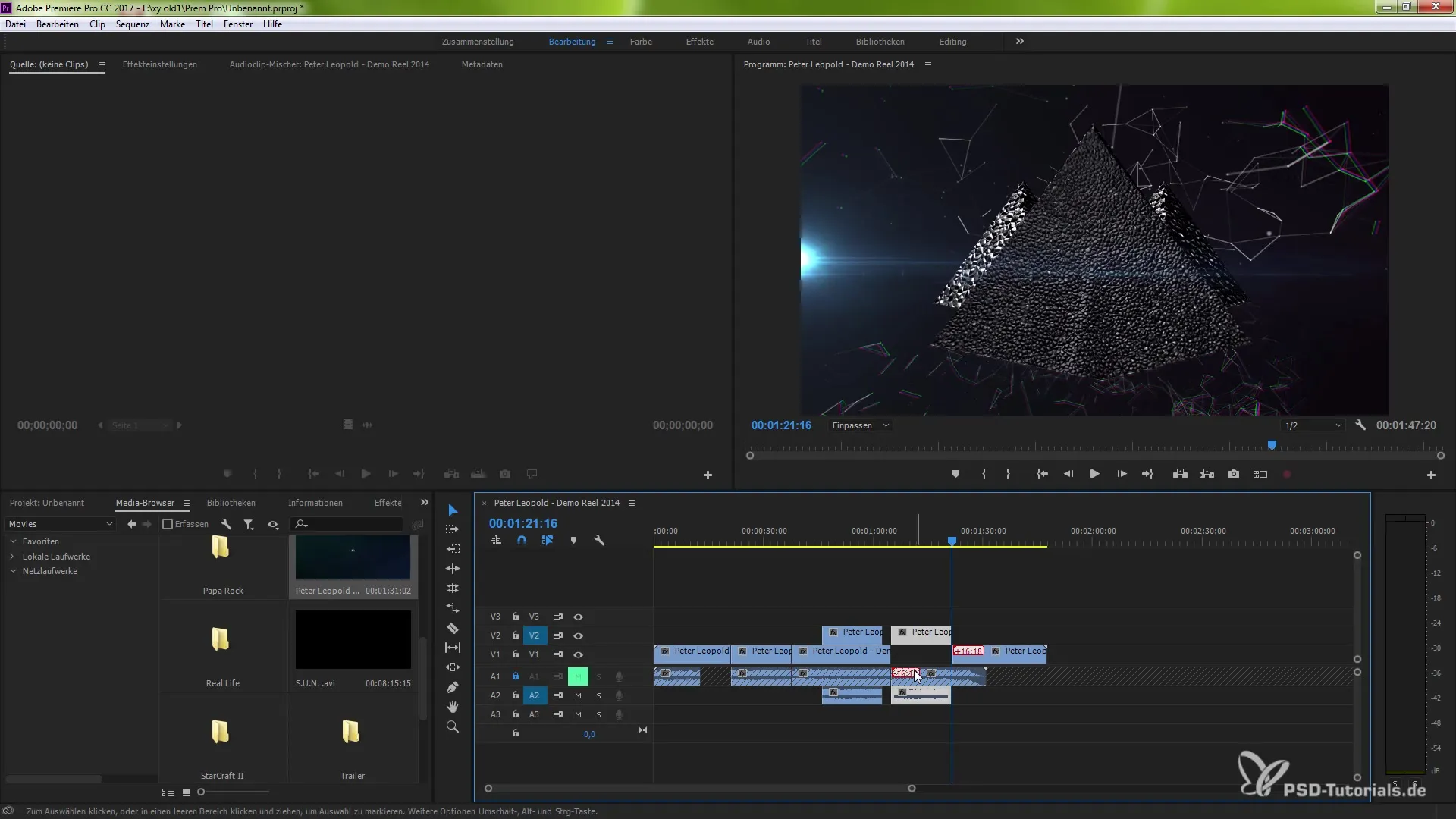Step forward one frame in program monitor
The image size is (1456, 819).
(x=1122, y=474)
